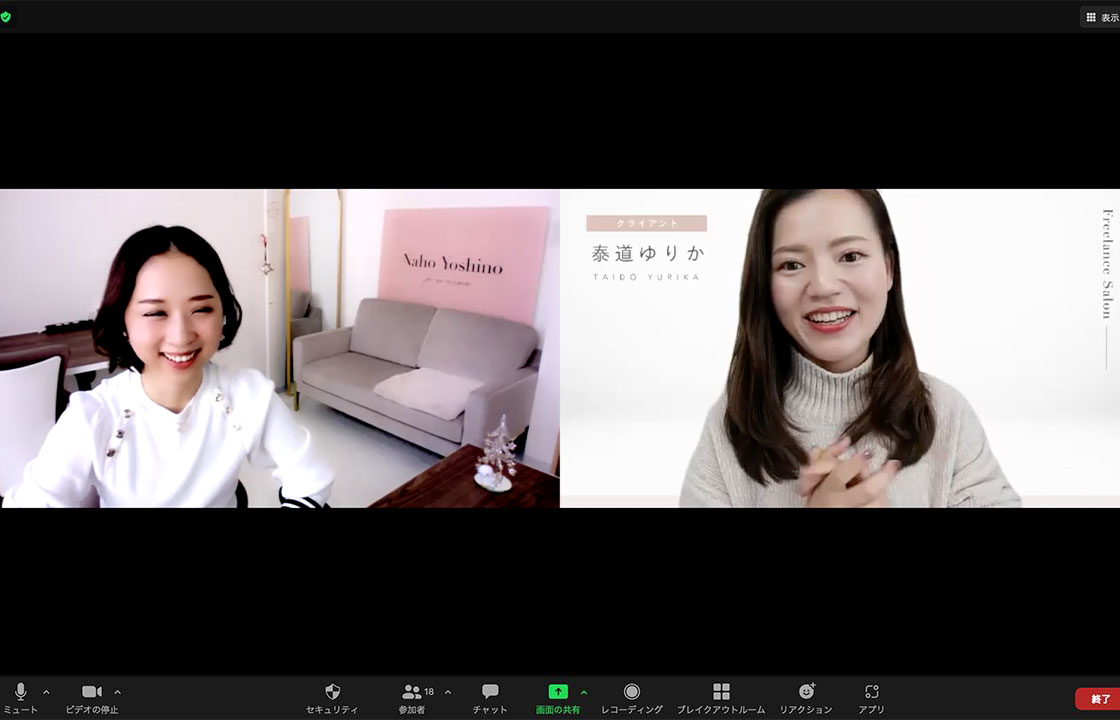Open the Reactions emoji menu
This screenshot has width=1120, height=720.
click(806, 692)
